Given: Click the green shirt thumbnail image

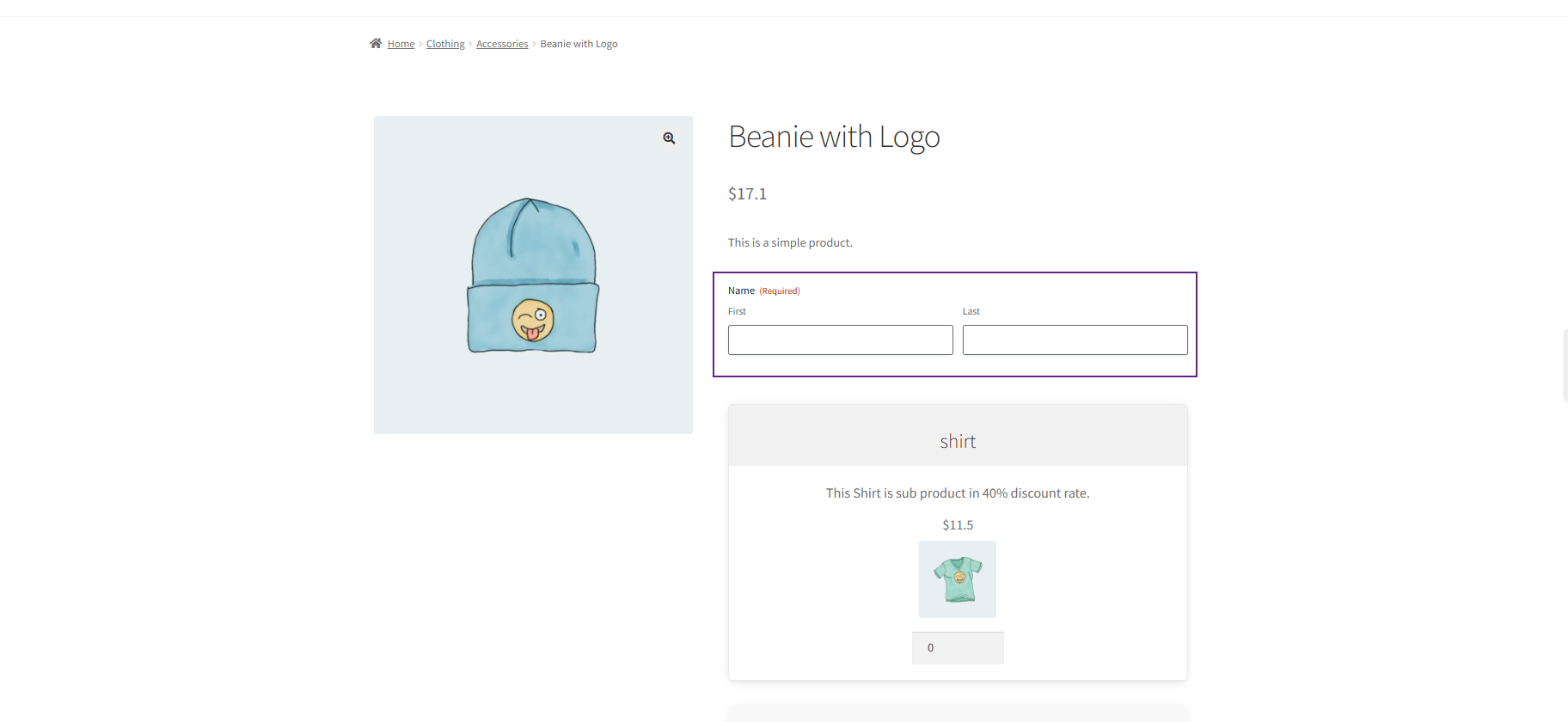Looking at the screenshot, I should [958, 578].
